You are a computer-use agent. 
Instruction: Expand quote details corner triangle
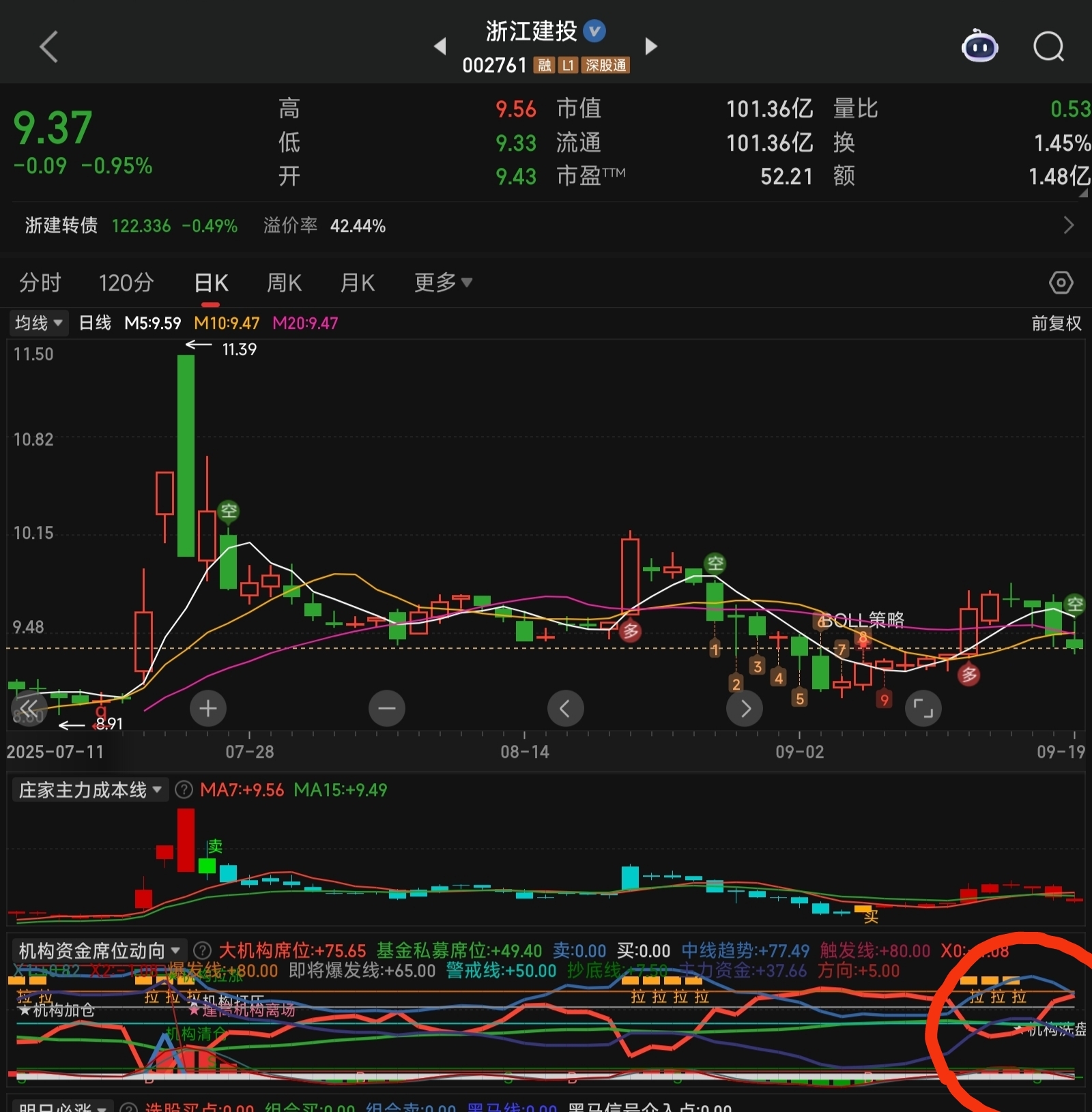click(1083, 194)
